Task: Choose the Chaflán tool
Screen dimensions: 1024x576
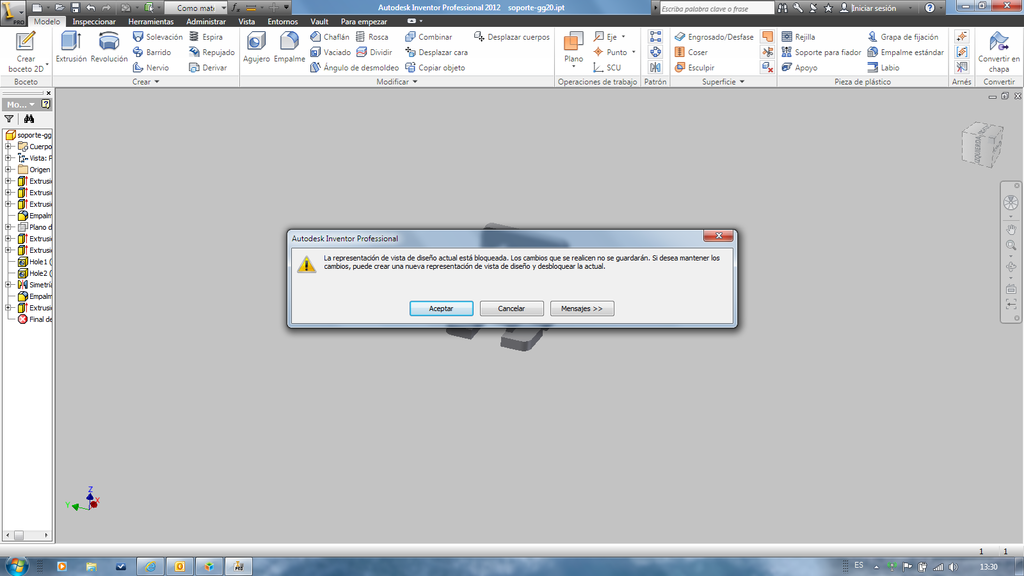Action: pos(330,37)
